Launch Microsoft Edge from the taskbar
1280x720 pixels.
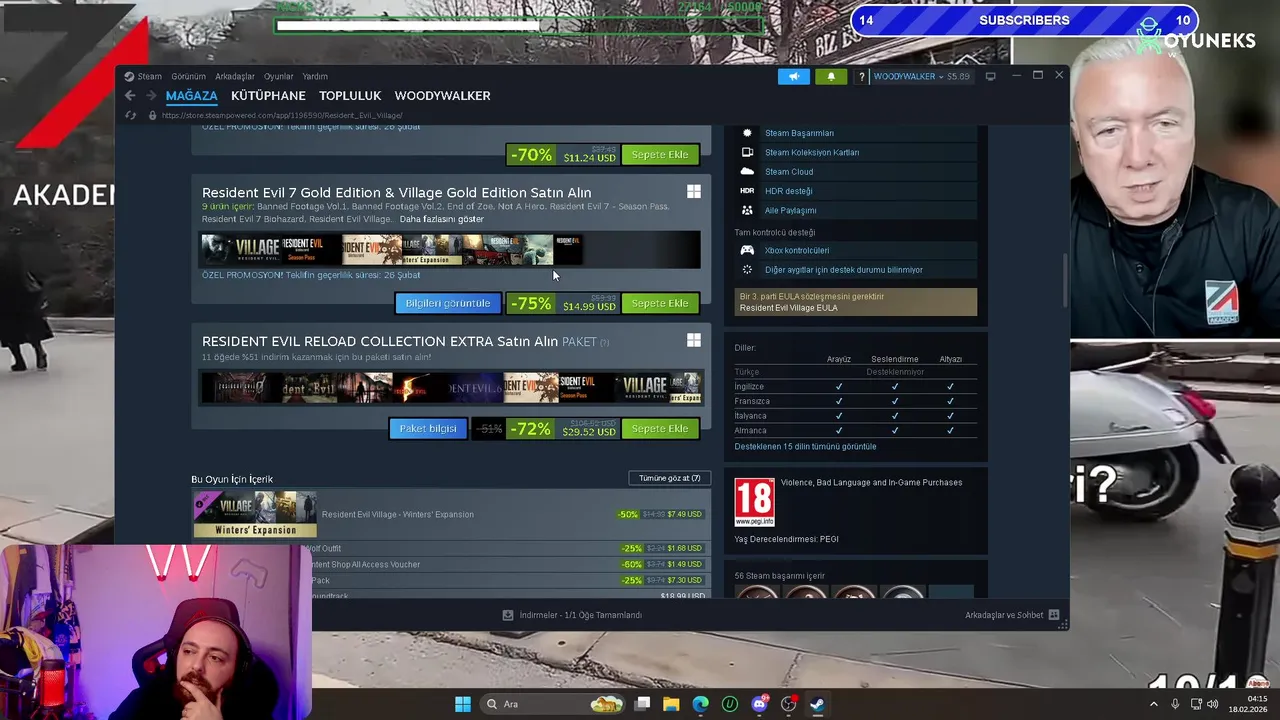tap(701, 704)
